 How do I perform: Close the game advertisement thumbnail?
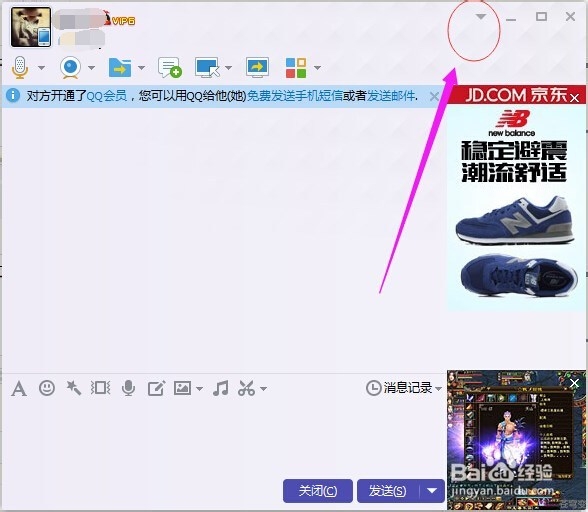[574, 383]
